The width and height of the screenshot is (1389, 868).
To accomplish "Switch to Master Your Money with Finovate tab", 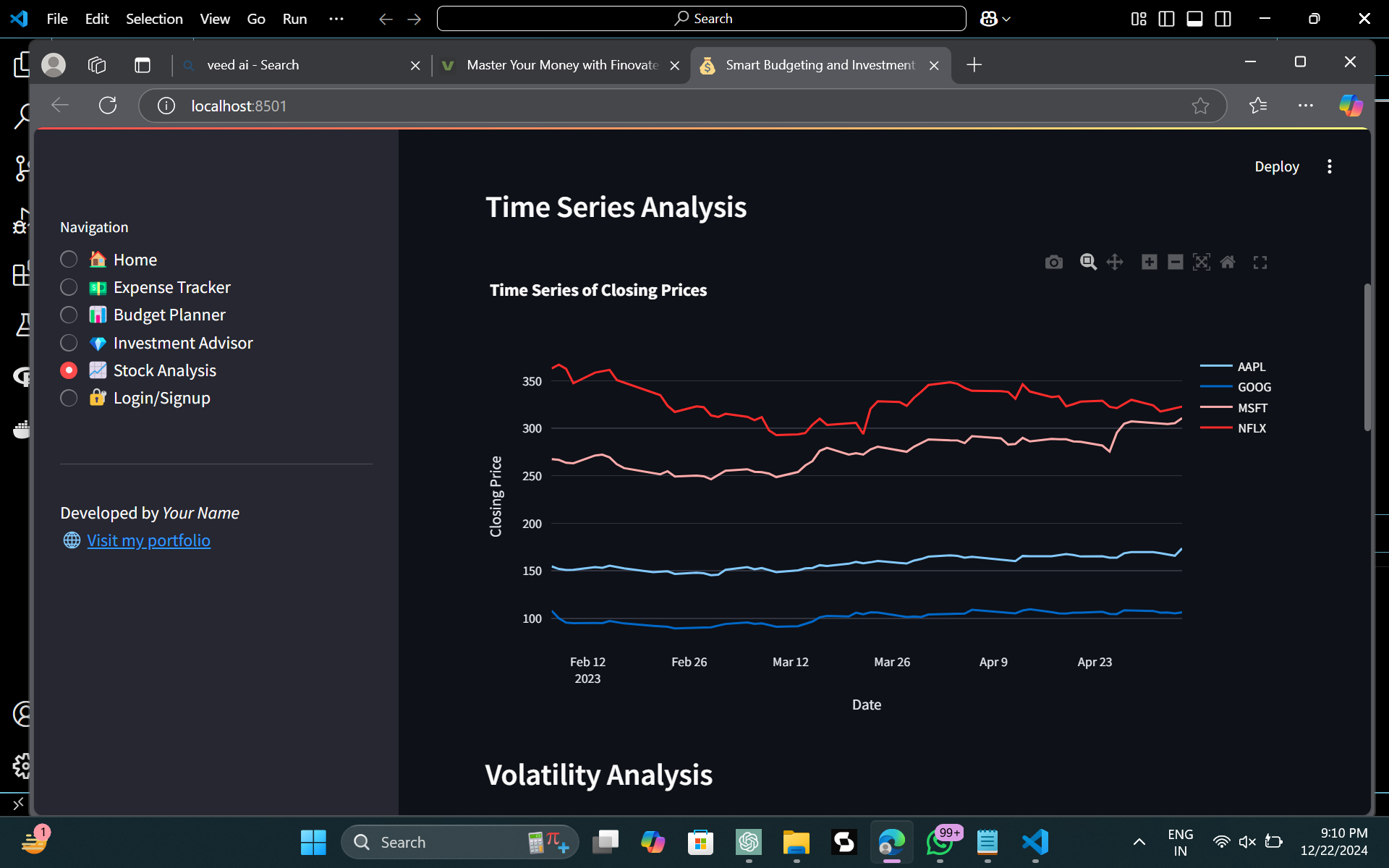I will 561,65.
